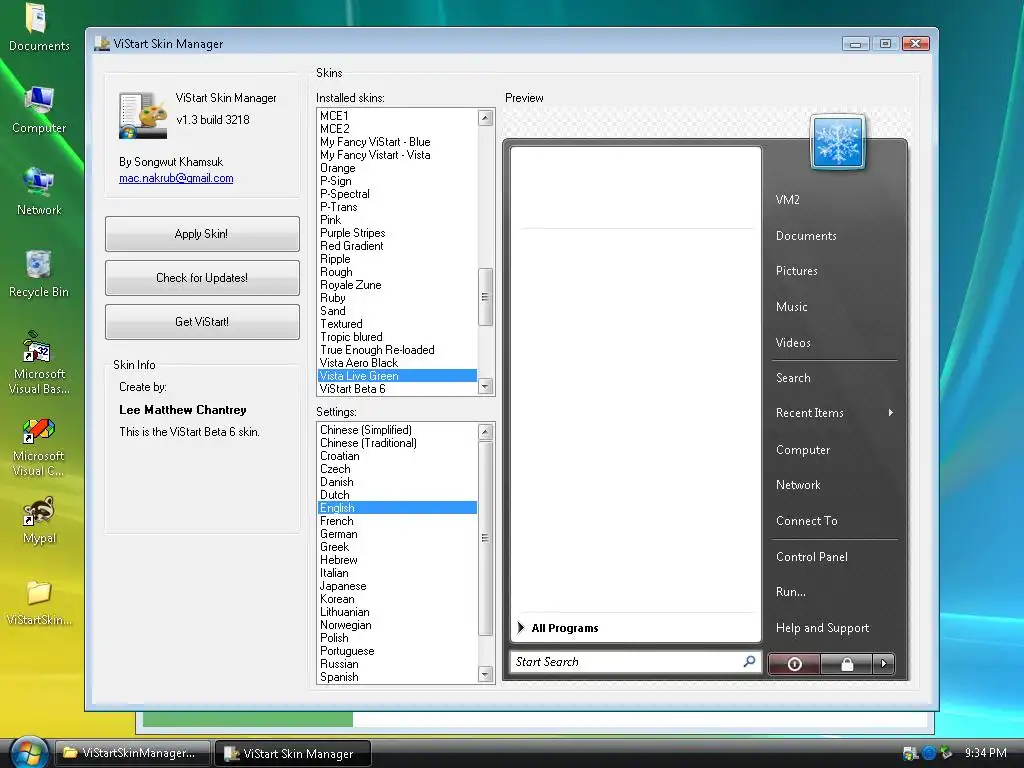Click the search magnifier in preview

click(x=750, y=661)
